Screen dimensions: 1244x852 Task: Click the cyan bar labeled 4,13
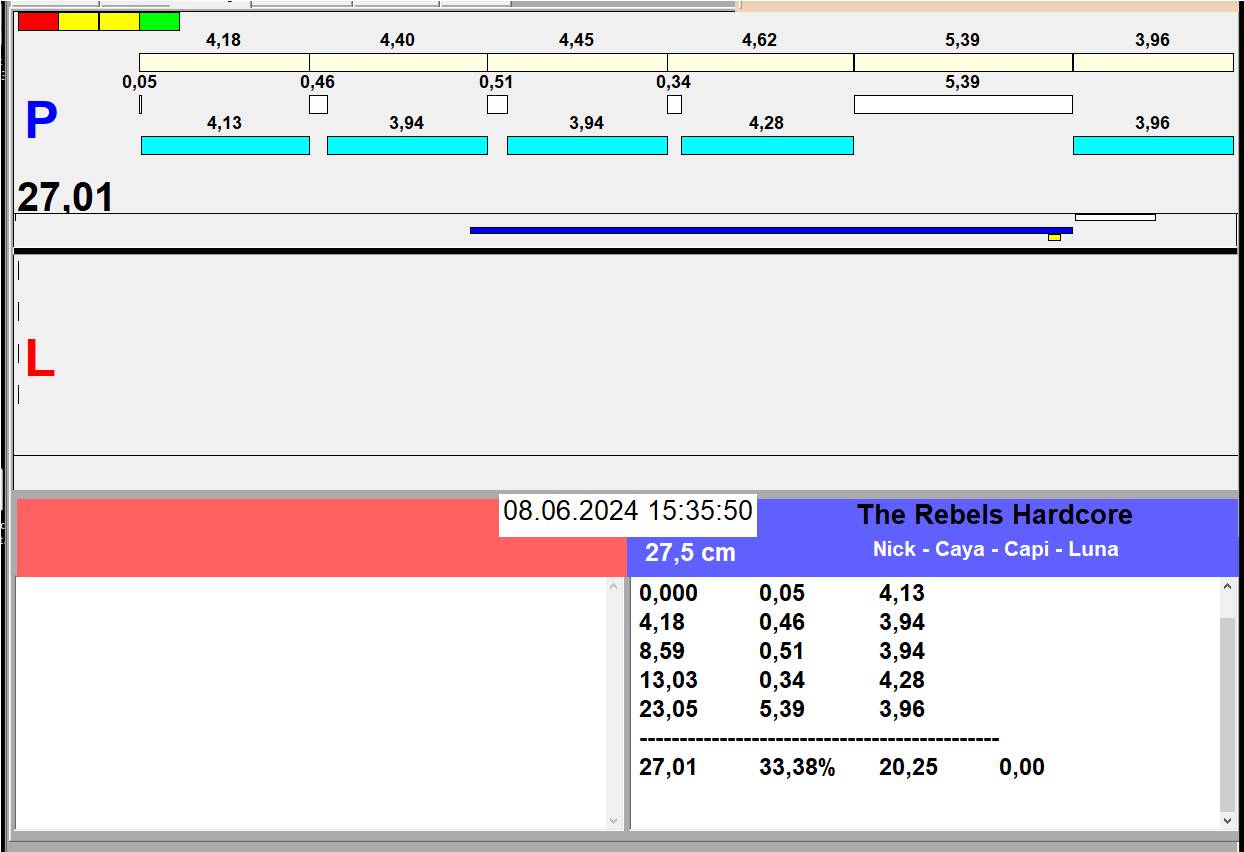pos(225,145)
